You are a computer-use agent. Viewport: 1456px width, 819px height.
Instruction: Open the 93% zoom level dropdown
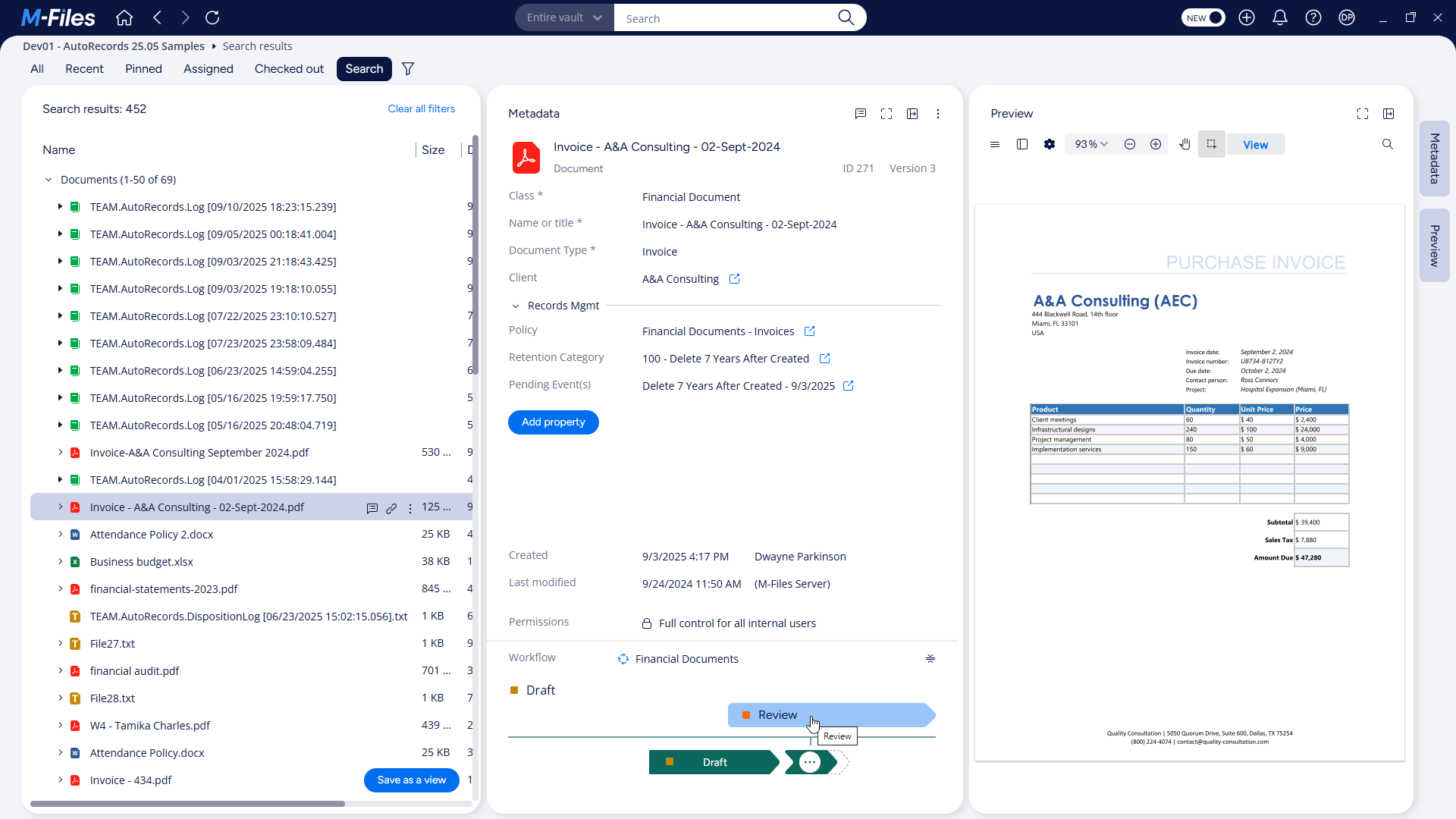(1090, 144)
